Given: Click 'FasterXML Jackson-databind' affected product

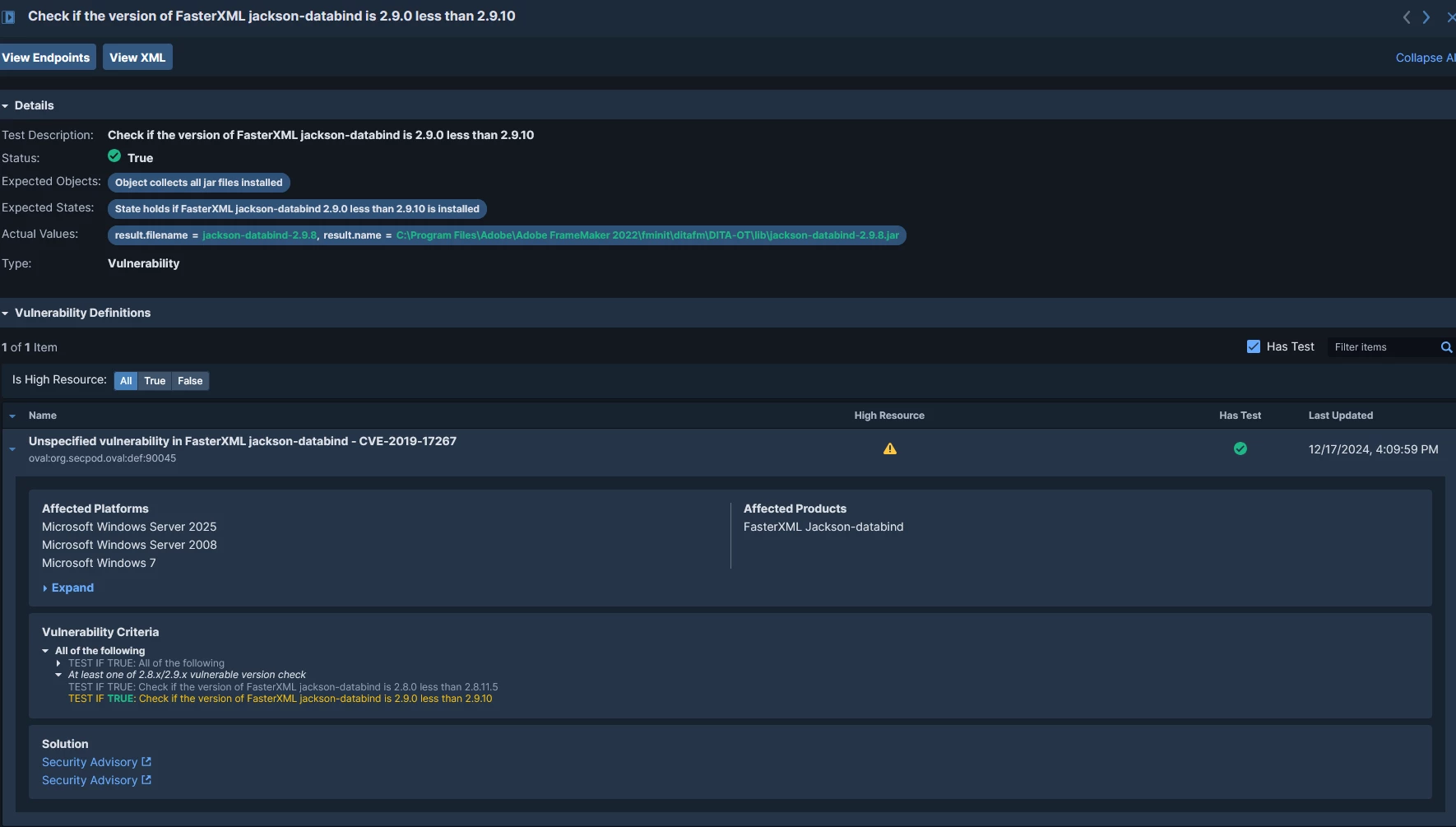Looking at the screenshot, I should click(x=823, y=527).
